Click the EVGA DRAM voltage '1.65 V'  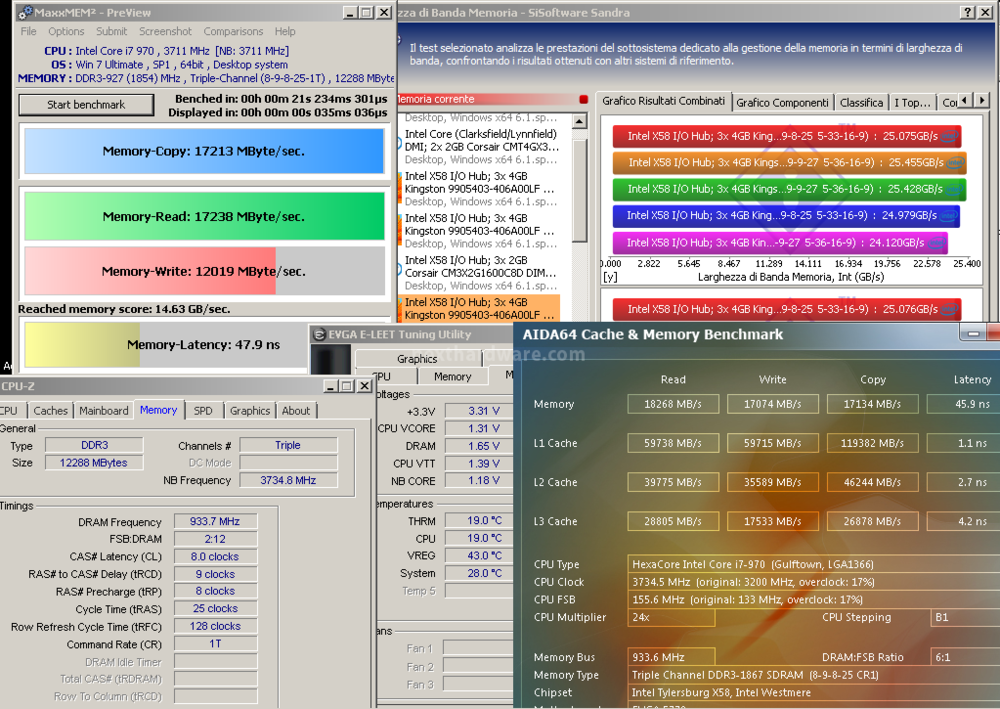click(480, 446)
